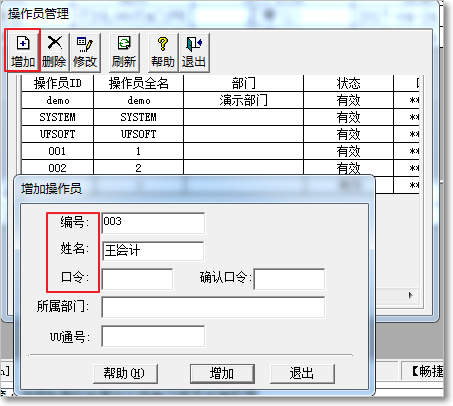
Task: Click the 状态 column header
Action: pos(349,83)
